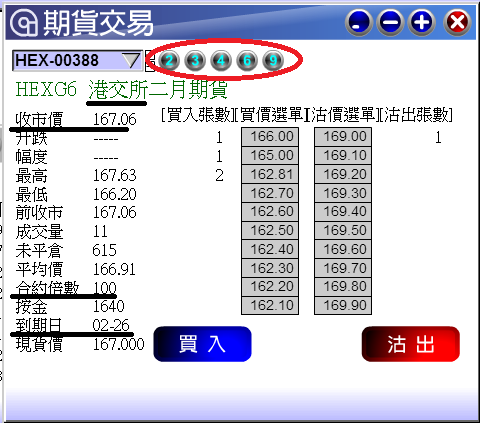480x423 pixels.
Task: Select ask price 169.50
Action: click(x=343, y=230)
